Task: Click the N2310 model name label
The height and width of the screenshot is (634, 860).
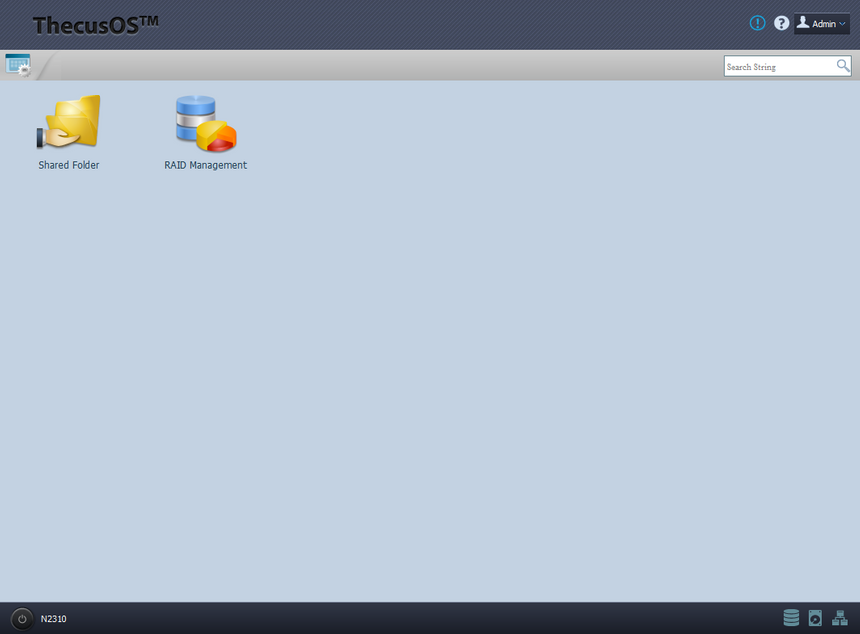Action: 53,619
